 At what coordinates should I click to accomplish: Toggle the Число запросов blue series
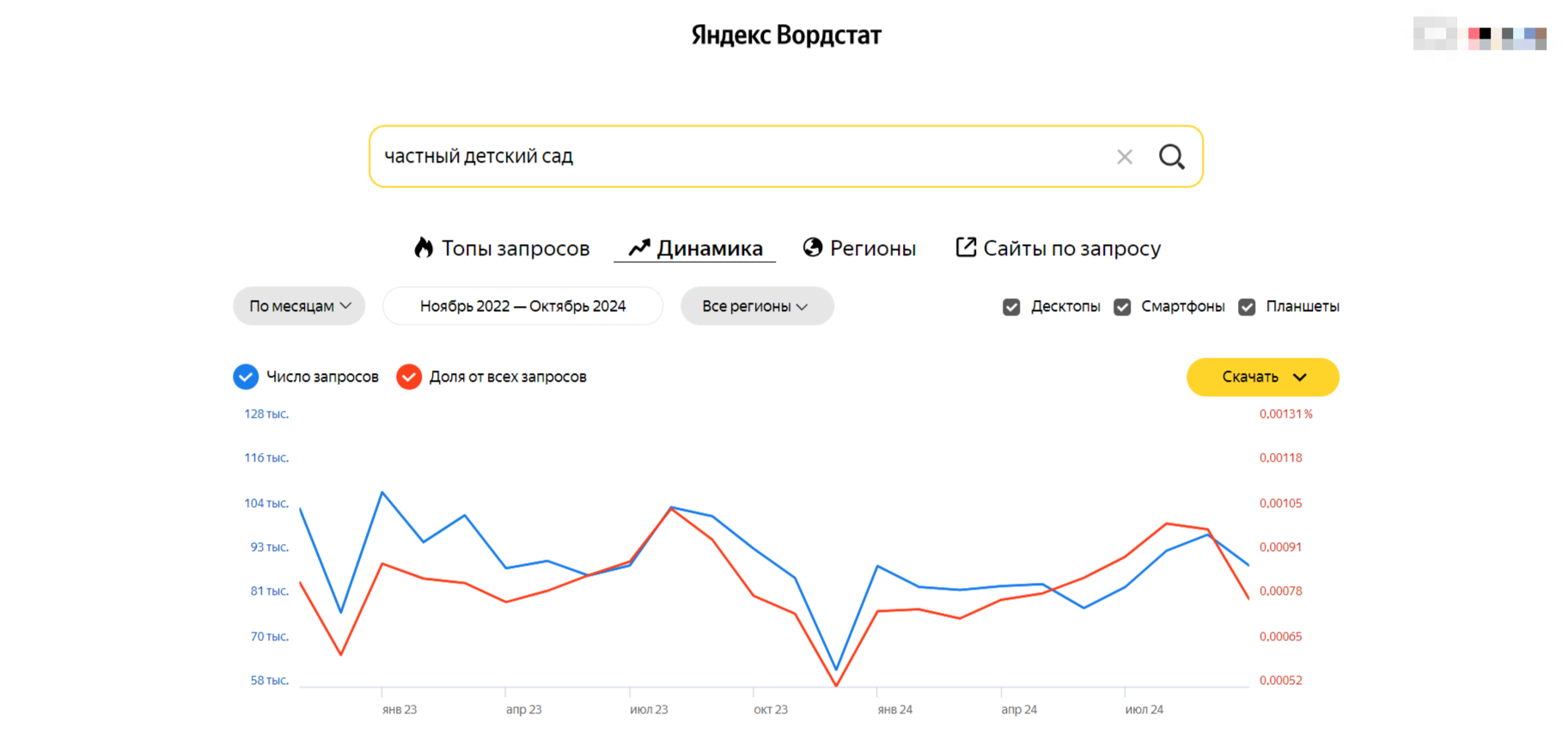246,376
